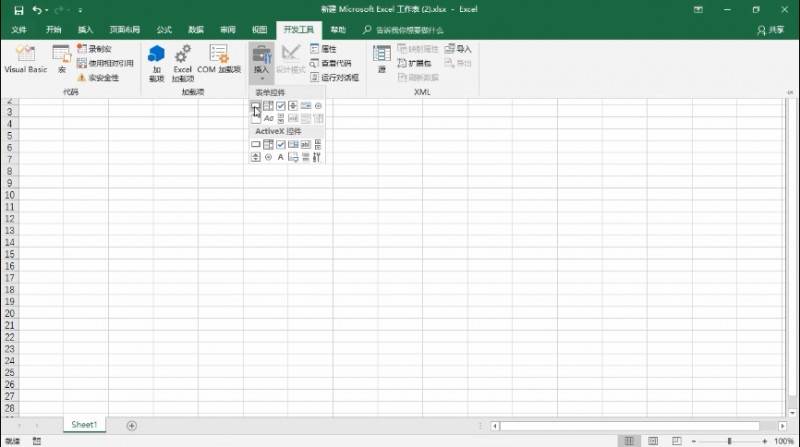Open Customize Quick Access Toolbar dropdown
The image size is (800, 447).
(80, 10)
